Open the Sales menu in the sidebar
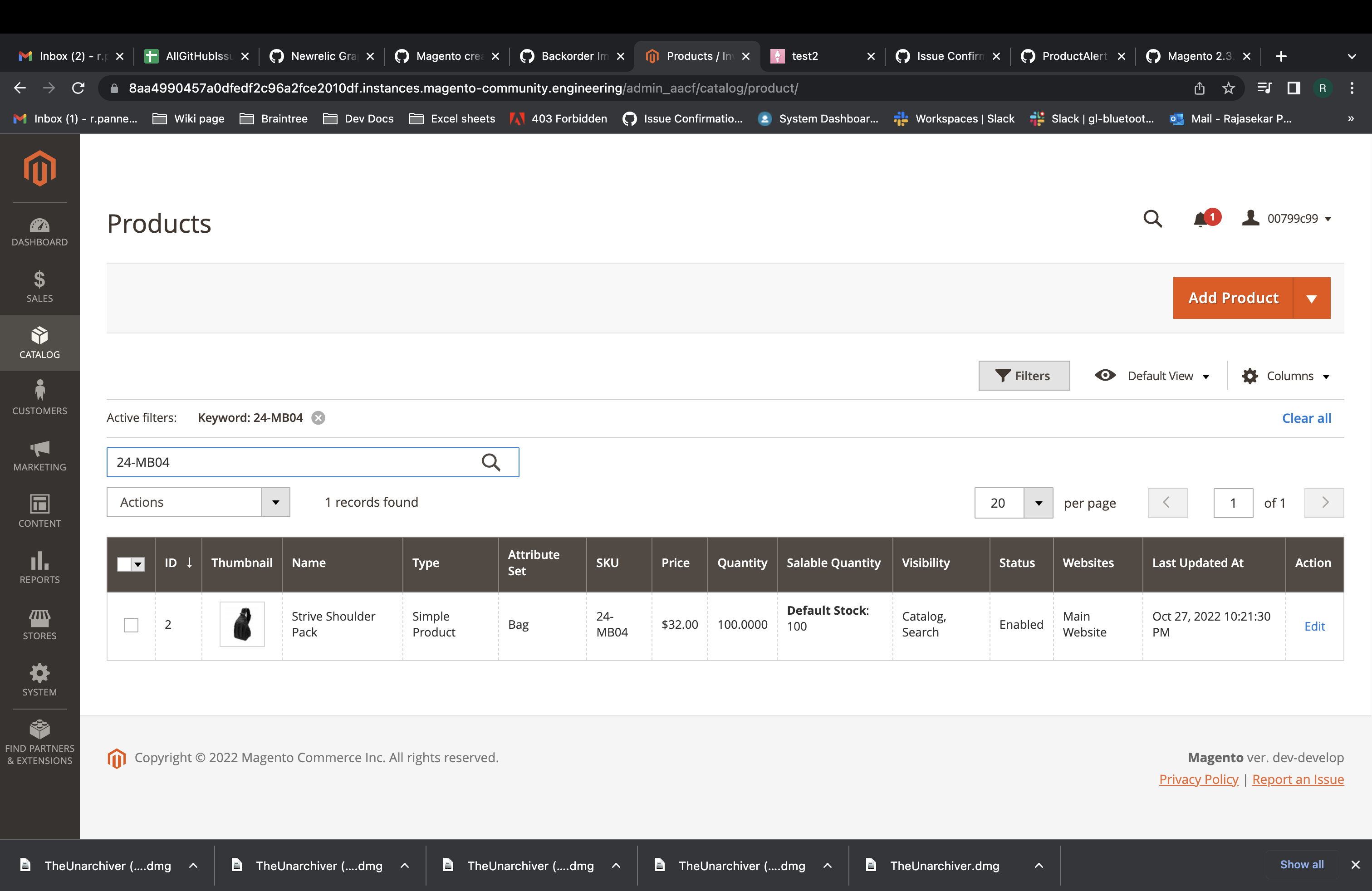Screen dimensions: 1372x891 click(39, 286)
